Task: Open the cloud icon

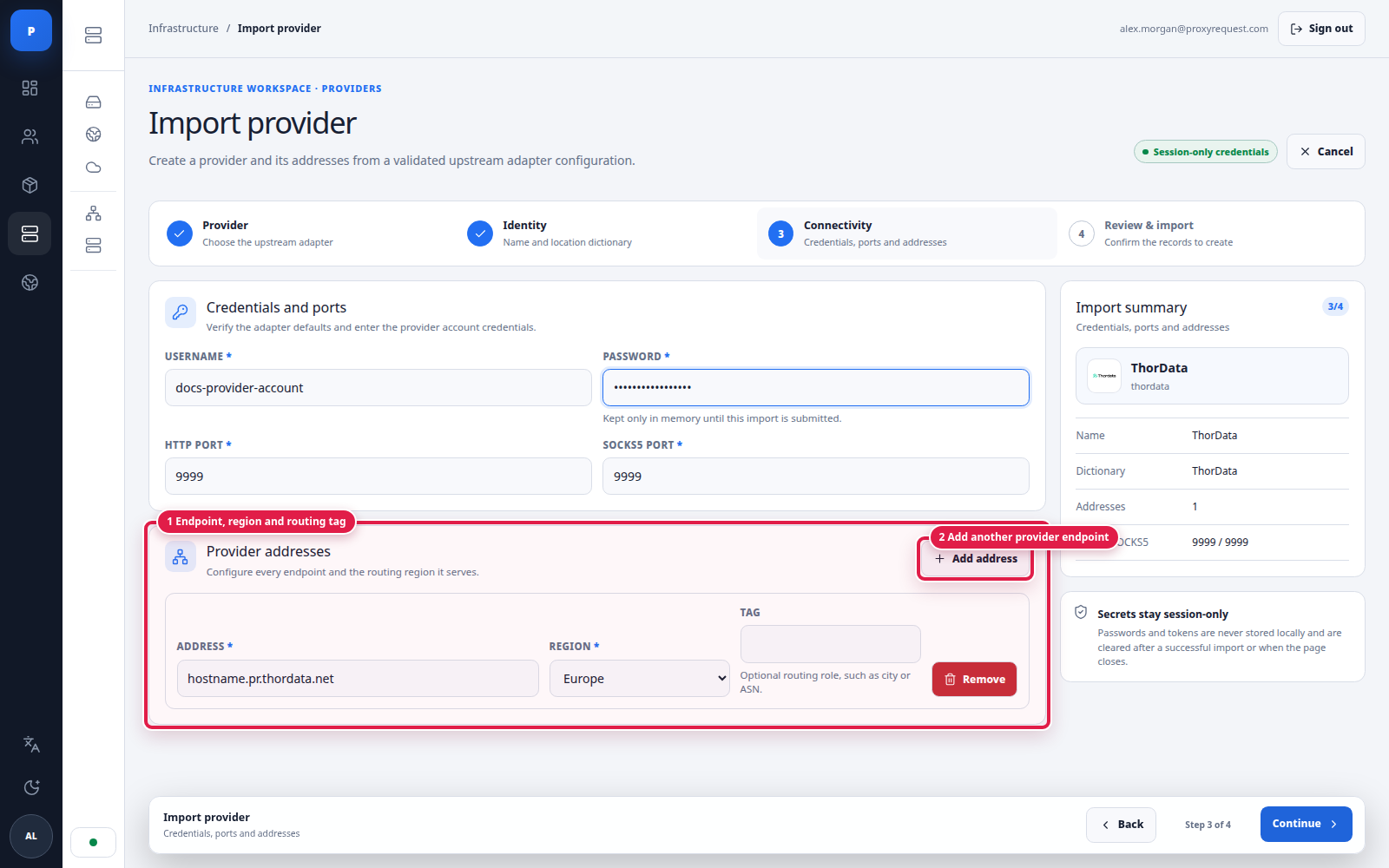Action: [x=94, y=168]
